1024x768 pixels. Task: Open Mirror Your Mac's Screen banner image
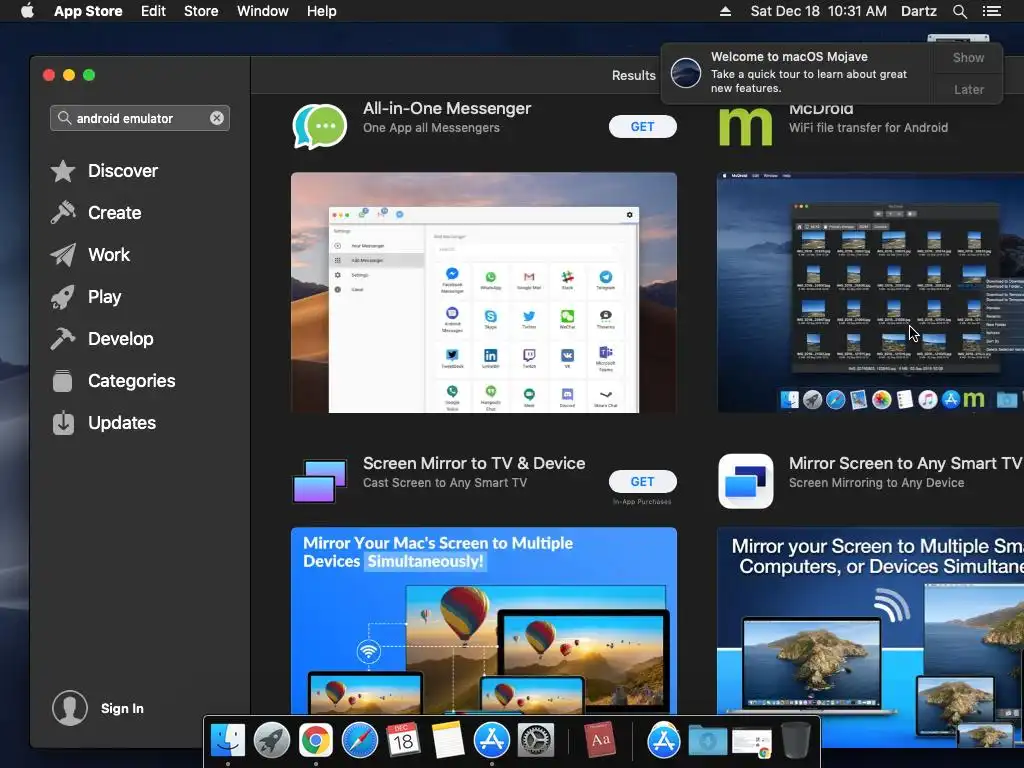pos(484,620)
